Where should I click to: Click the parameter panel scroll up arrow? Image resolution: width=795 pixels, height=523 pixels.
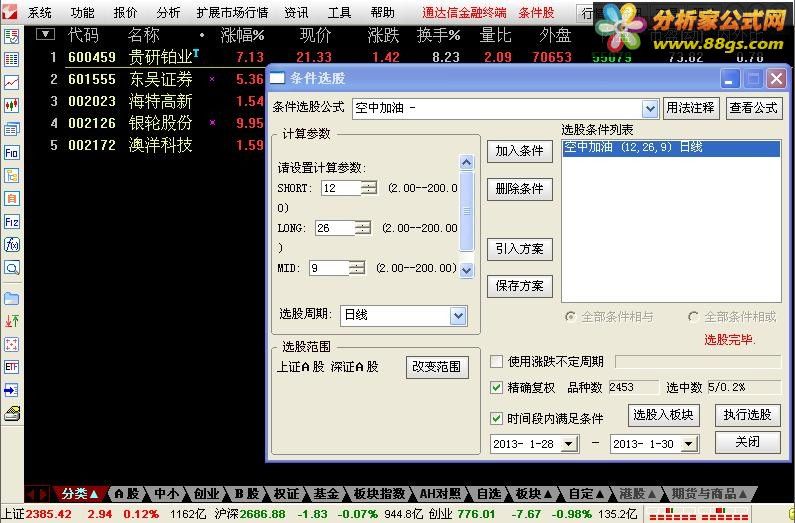point(466,162)
